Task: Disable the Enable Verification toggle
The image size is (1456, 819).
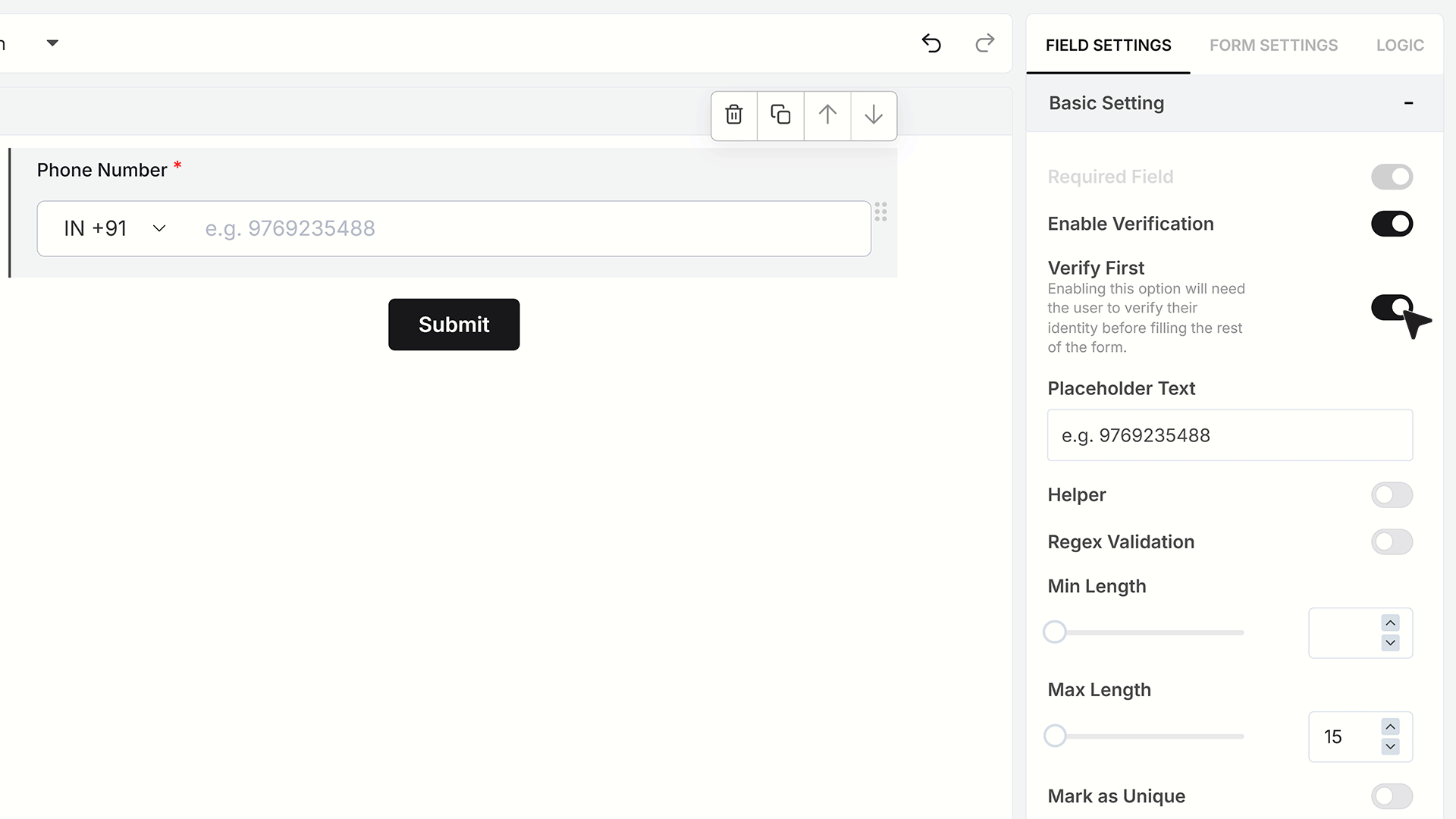Action: [x=1392, y=224]
